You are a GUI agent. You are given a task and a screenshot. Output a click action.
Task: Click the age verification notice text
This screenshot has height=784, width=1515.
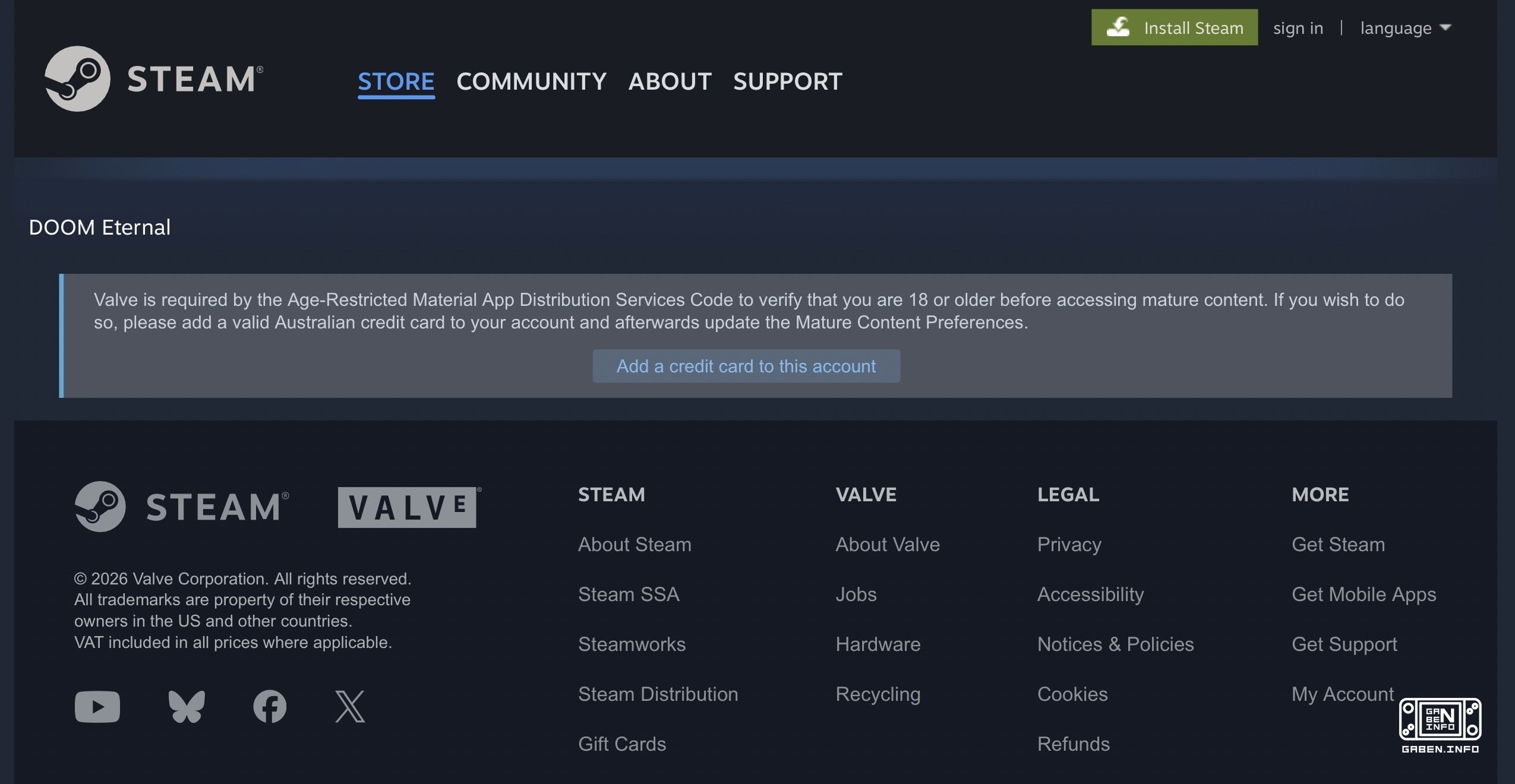749,311
